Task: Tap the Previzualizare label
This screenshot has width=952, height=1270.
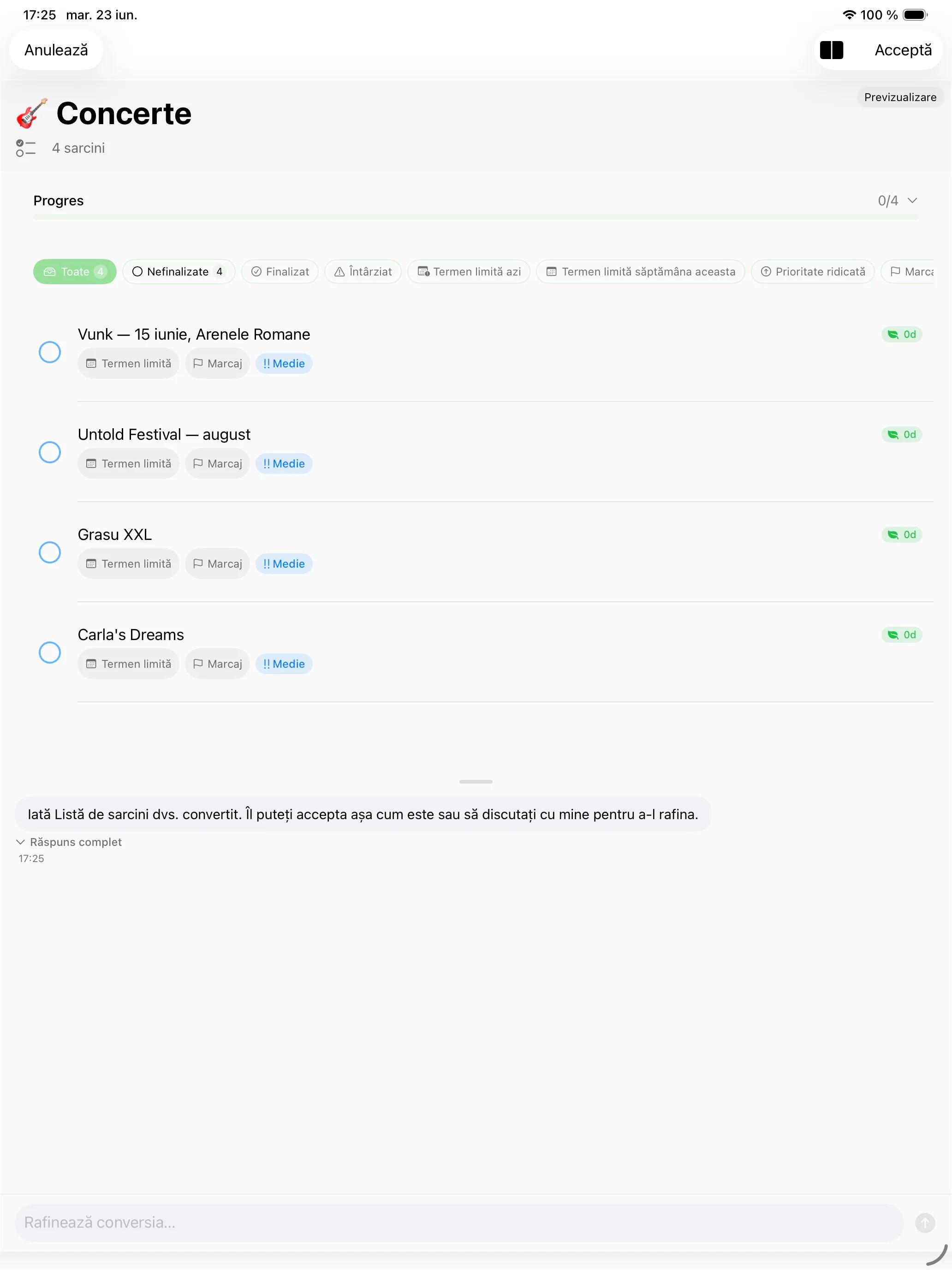Action: (900, 97)
